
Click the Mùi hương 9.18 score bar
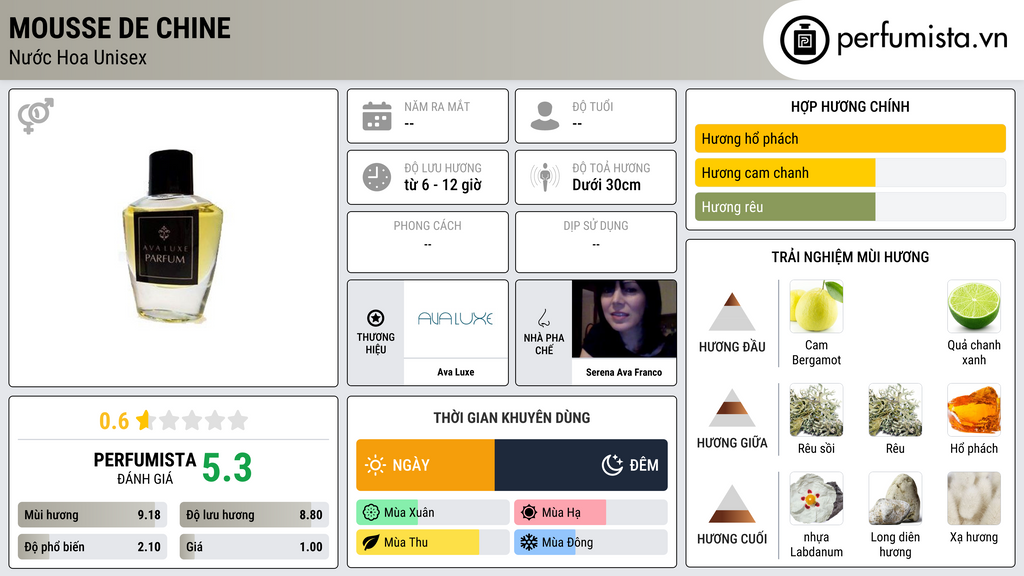[92, 515]
